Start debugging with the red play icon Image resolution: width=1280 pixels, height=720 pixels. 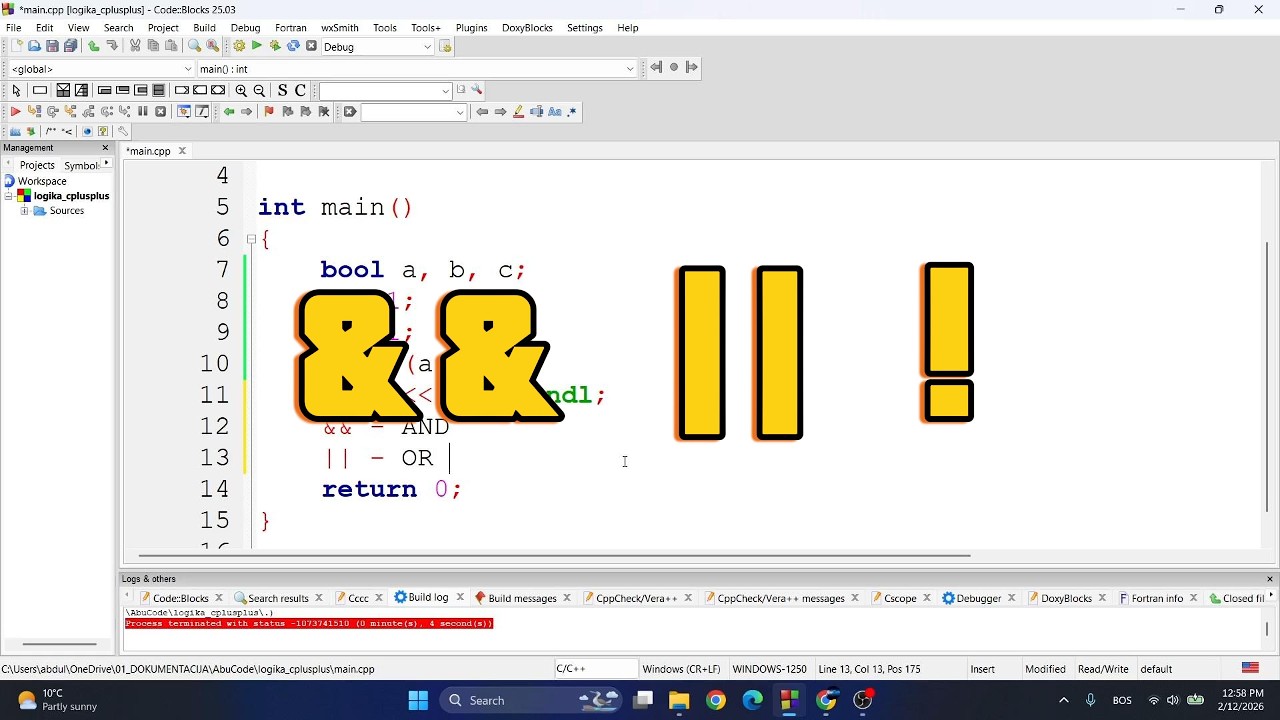pyautogui.click(x=16, y=111)
